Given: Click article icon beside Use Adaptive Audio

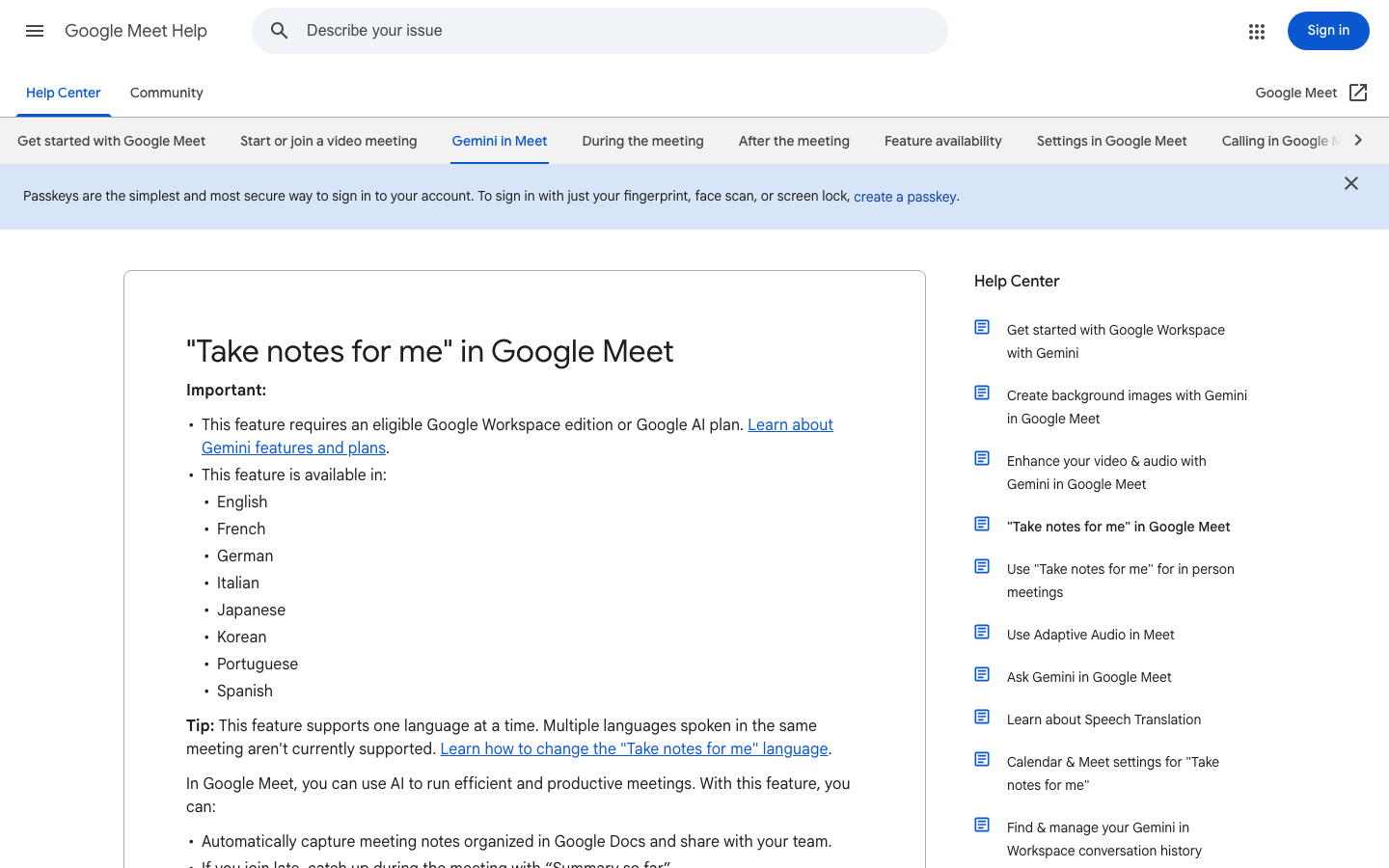Looking at the screenshot, I should point(982,632).
